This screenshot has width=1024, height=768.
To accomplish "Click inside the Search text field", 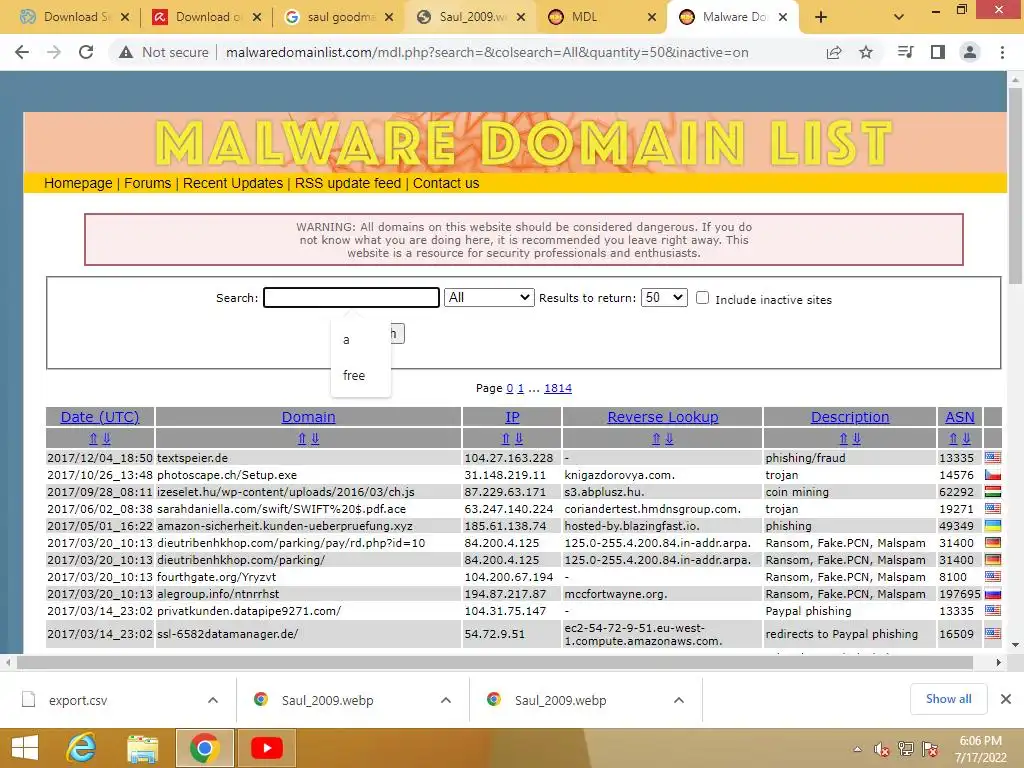I will pos(351,298).
